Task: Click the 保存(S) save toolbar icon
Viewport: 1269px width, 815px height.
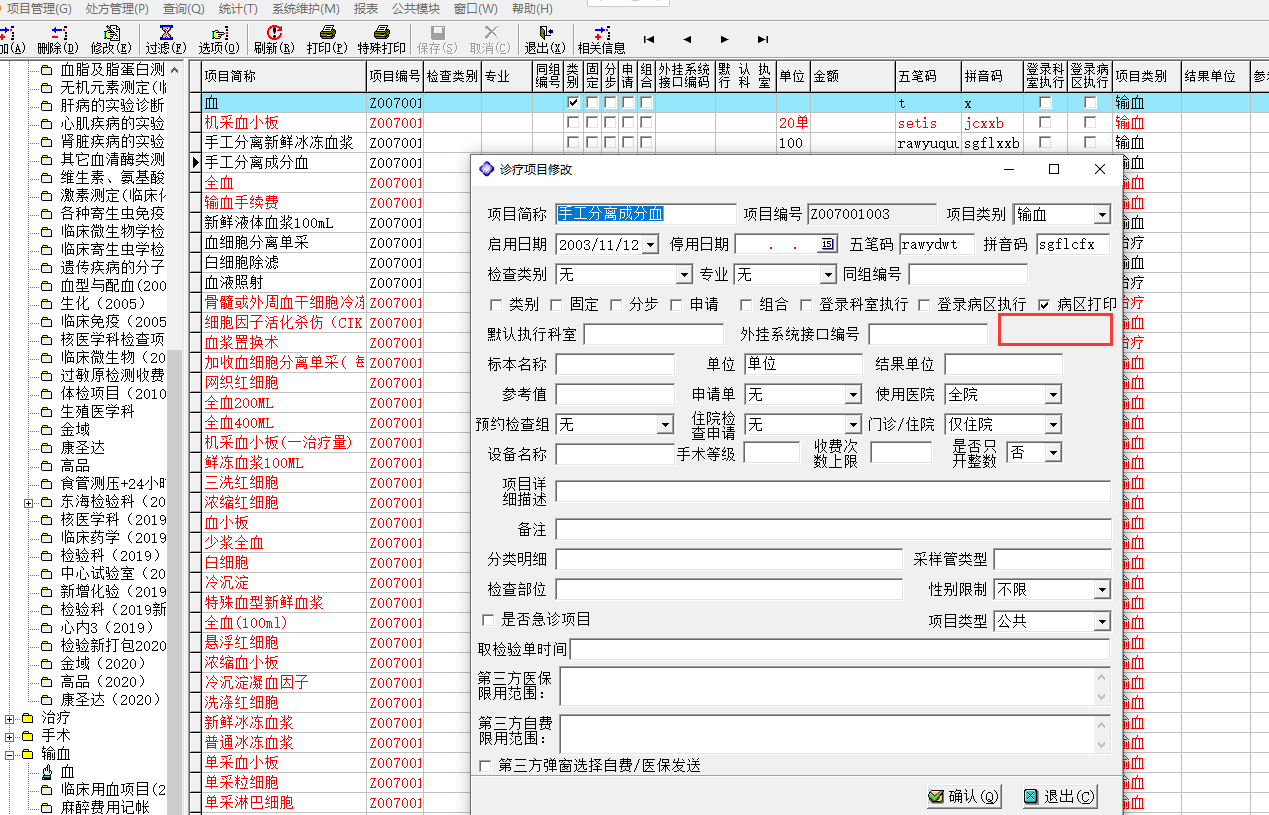Action: (436, 33)
